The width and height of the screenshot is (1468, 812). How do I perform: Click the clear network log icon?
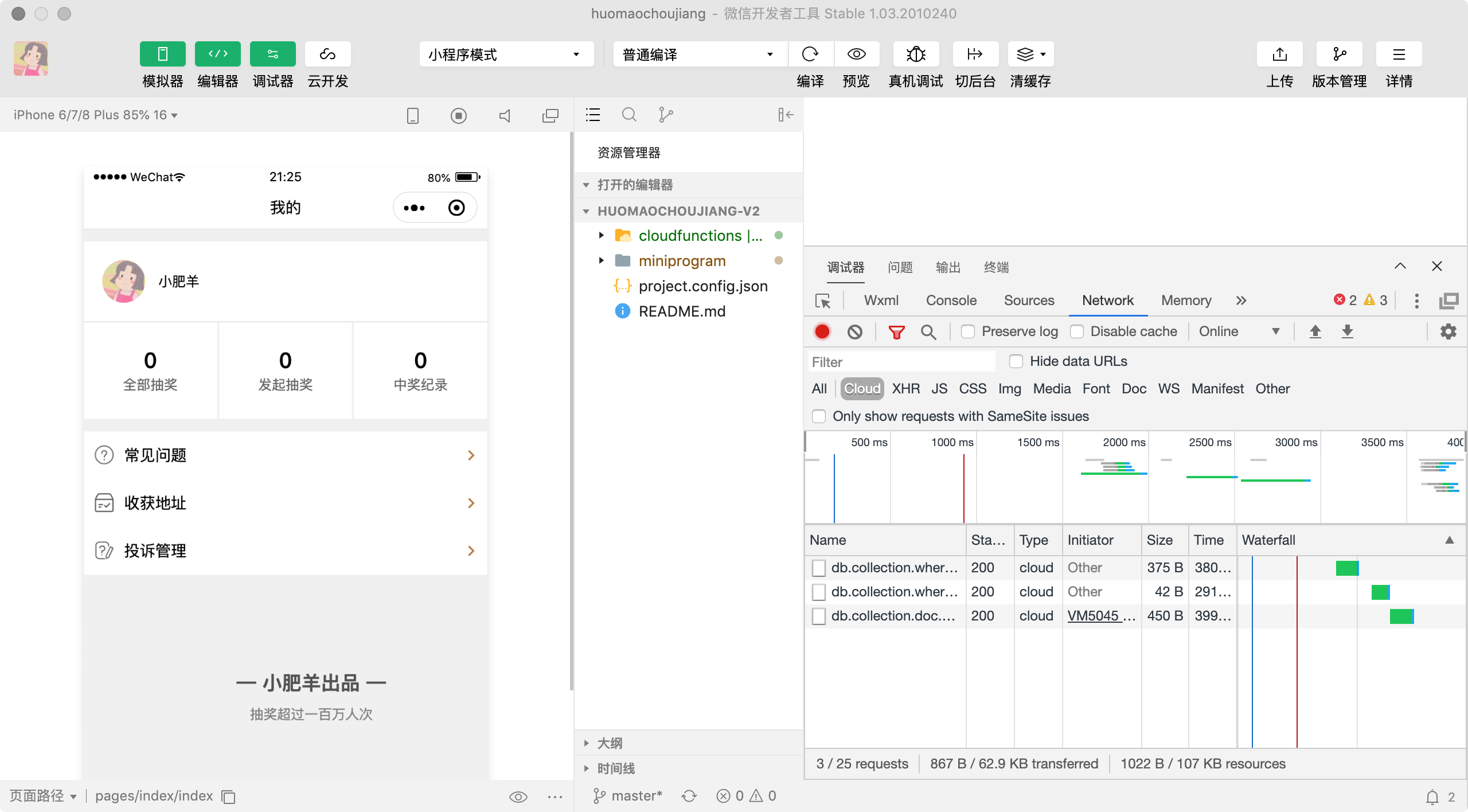point(854,332)
